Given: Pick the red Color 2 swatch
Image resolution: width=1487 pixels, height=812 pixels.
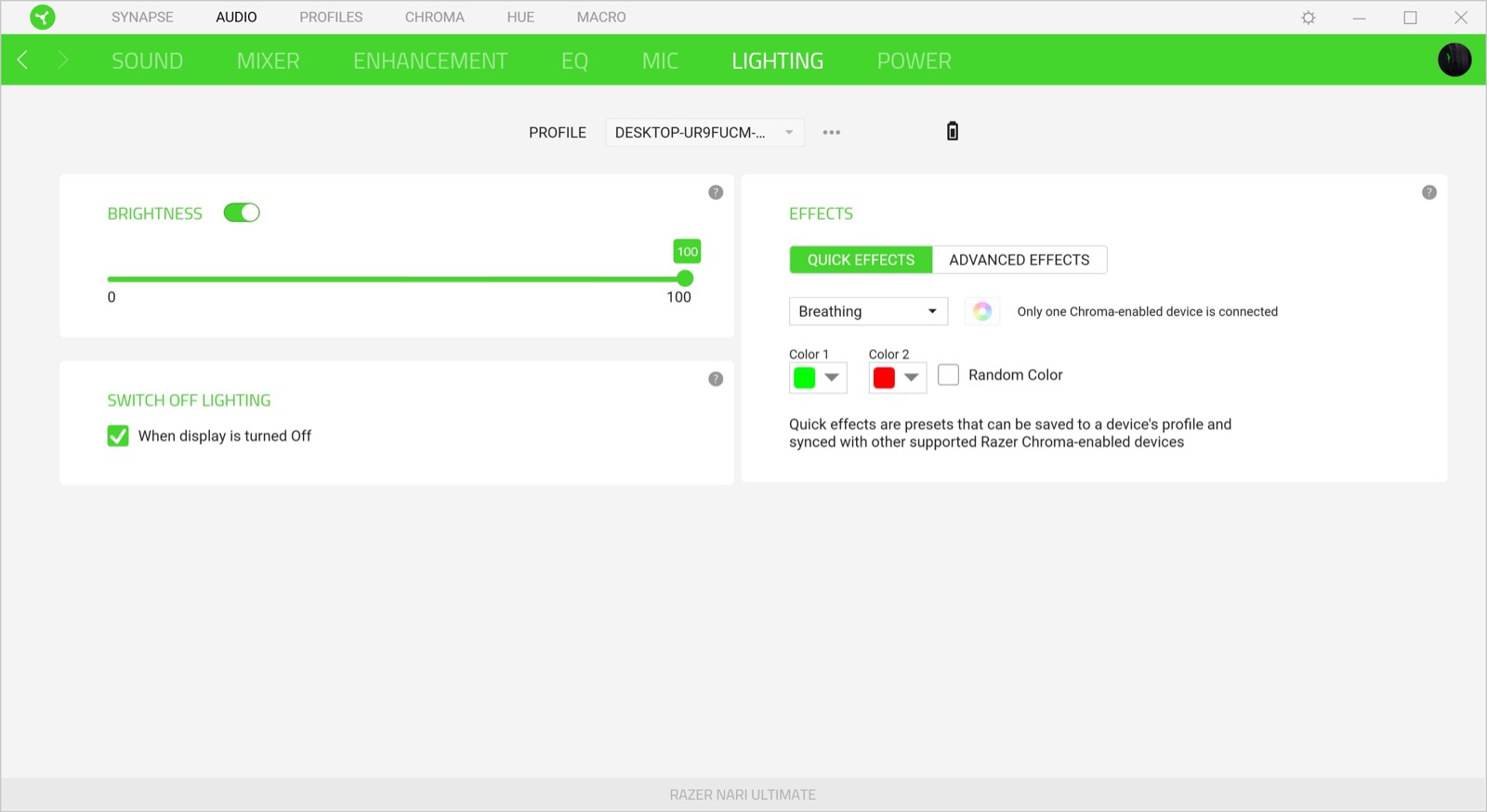Looking at the screenshot, I should 885,377.
